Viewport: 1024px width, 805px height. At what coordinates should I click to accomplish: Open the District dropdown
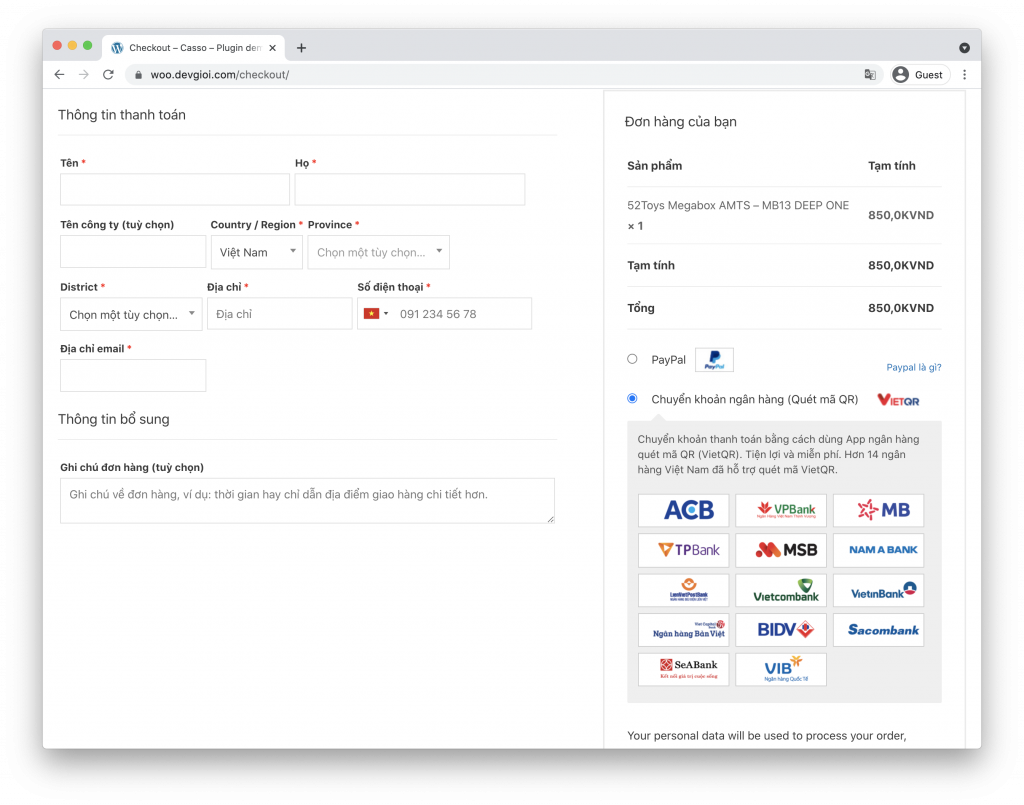[131, 314]
